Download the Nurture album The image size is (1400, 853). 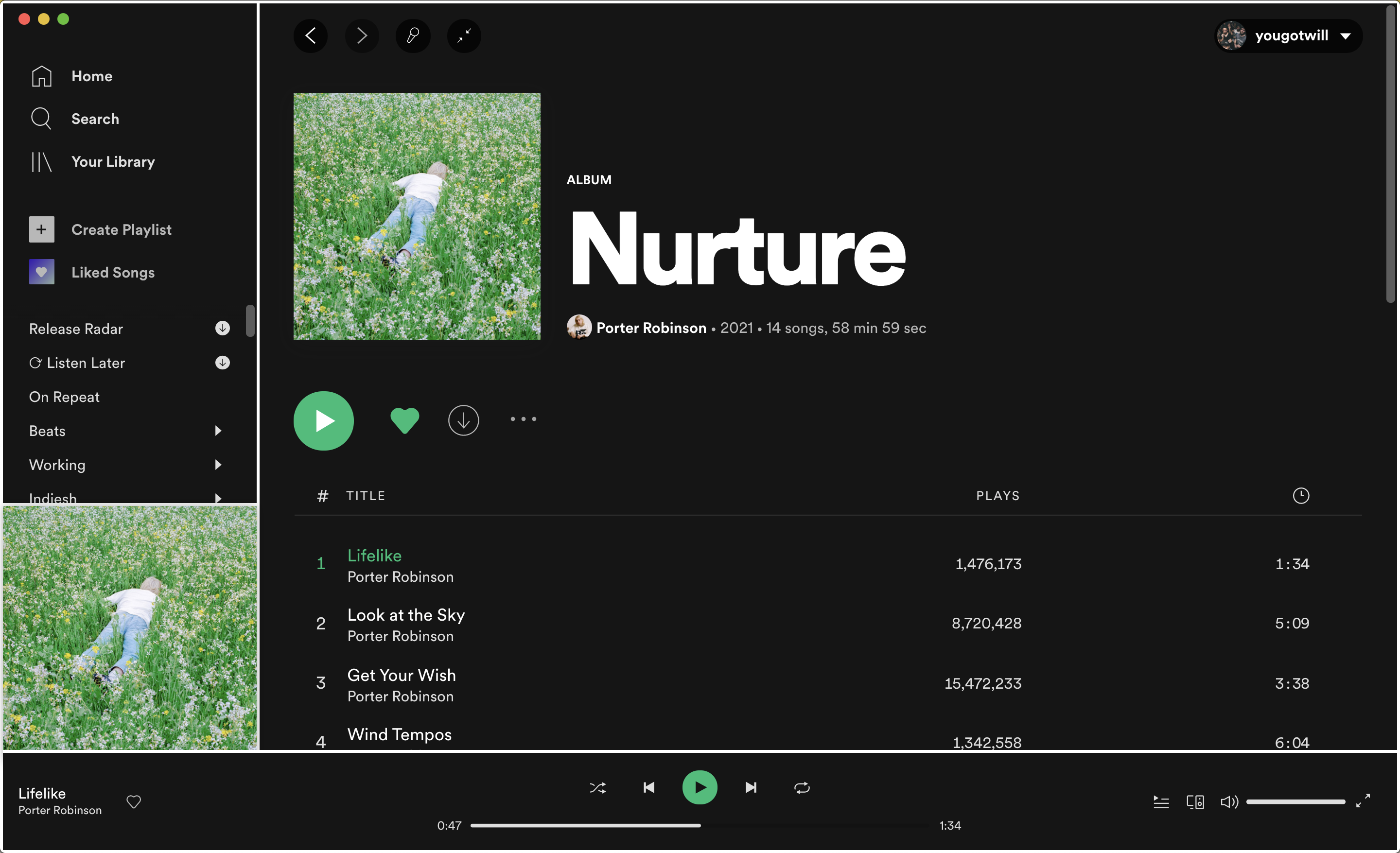463,420
